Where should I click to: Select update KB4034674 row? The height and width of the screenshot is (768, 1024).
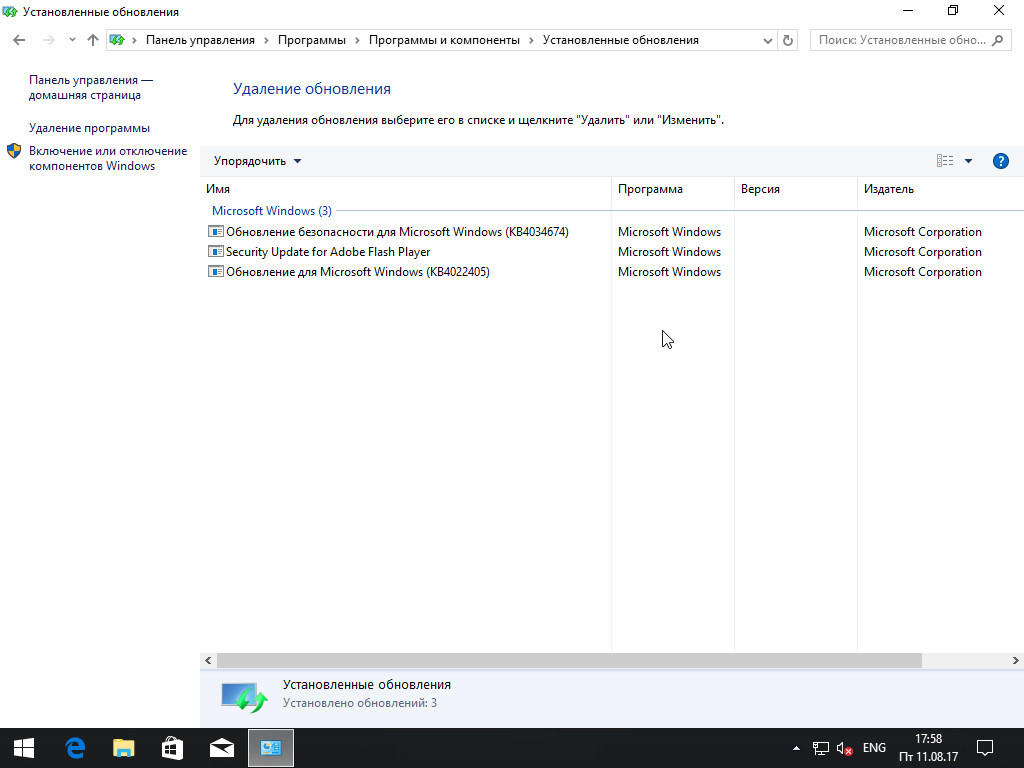click(x=611, y=232)
